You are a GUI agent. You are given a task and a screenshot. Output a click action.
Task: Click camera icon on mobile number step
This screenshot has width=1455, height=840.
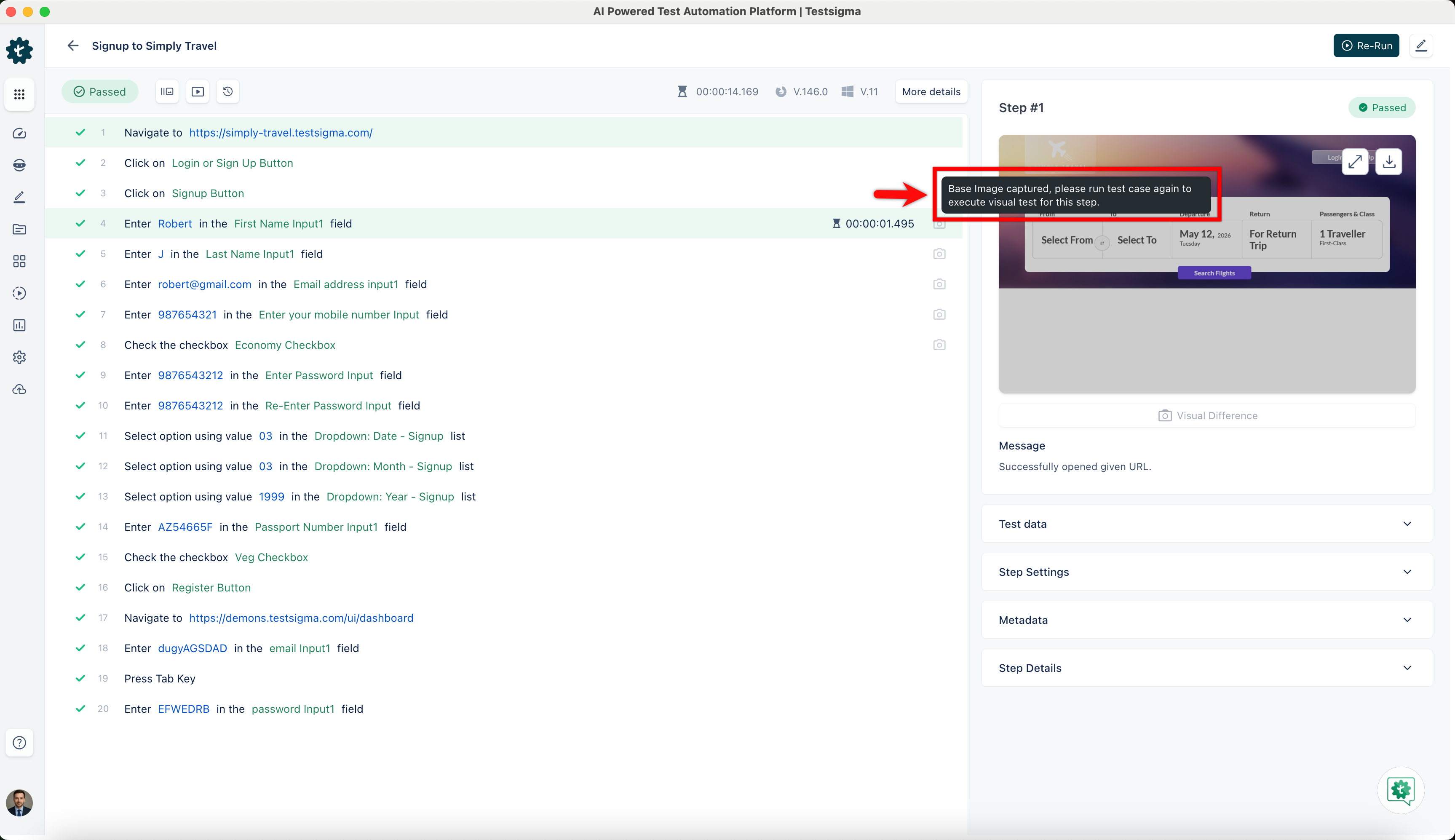click(x=939, y=314)
